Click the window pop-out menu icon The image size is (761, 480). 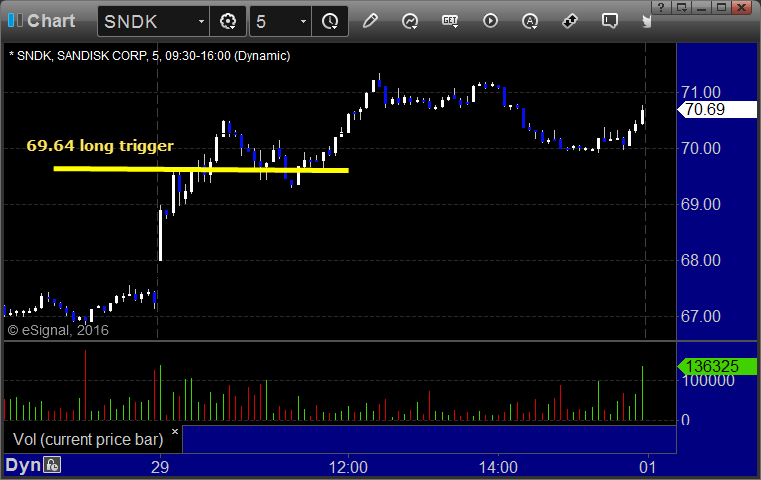pos(681,7)
